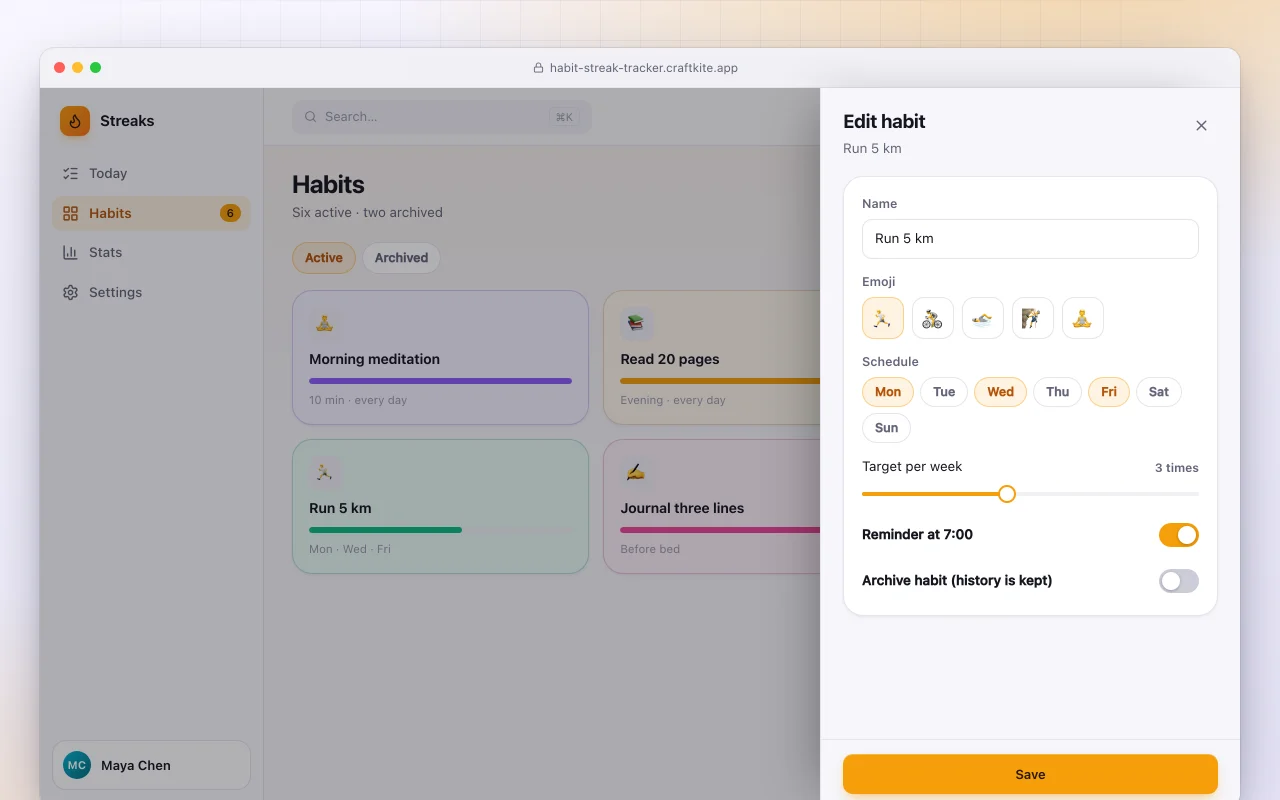Click the emoji on the Morning meditation card

324,323
